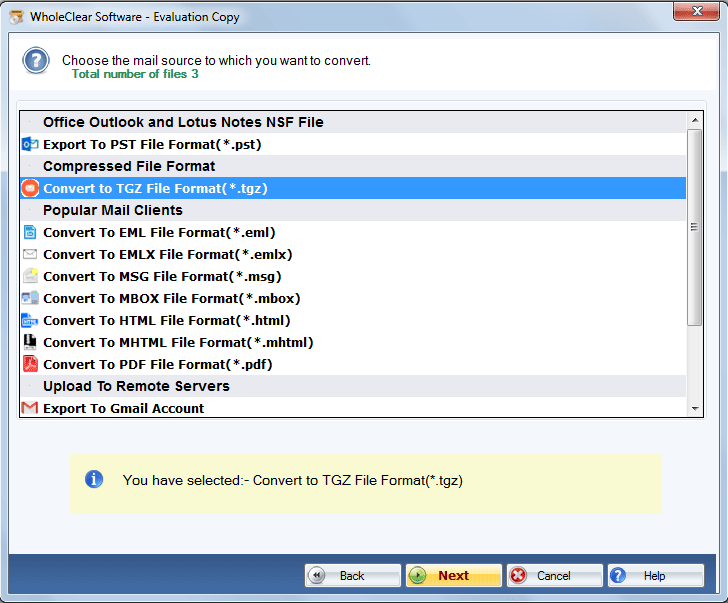Select Convert to TGZ File Format(*.tgz) row
Image resolution: width=728 pixels, height=603 pixels.
(353, 188)
